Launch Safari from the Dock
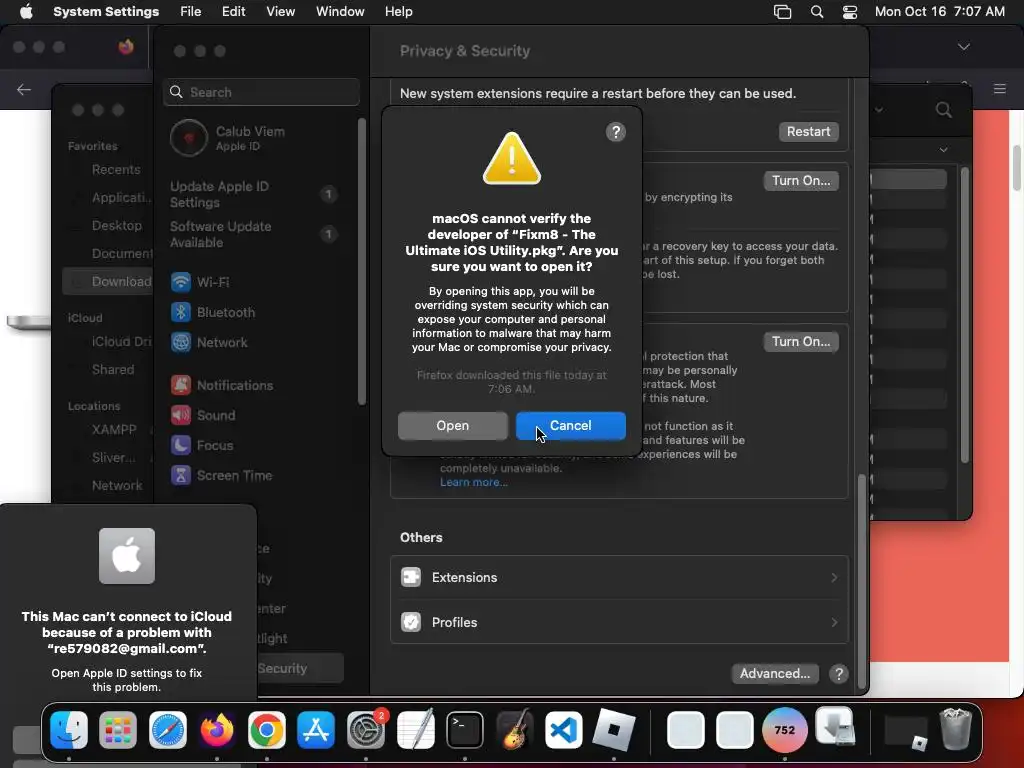Viewport: 1024px width, 768px height. 168,730
